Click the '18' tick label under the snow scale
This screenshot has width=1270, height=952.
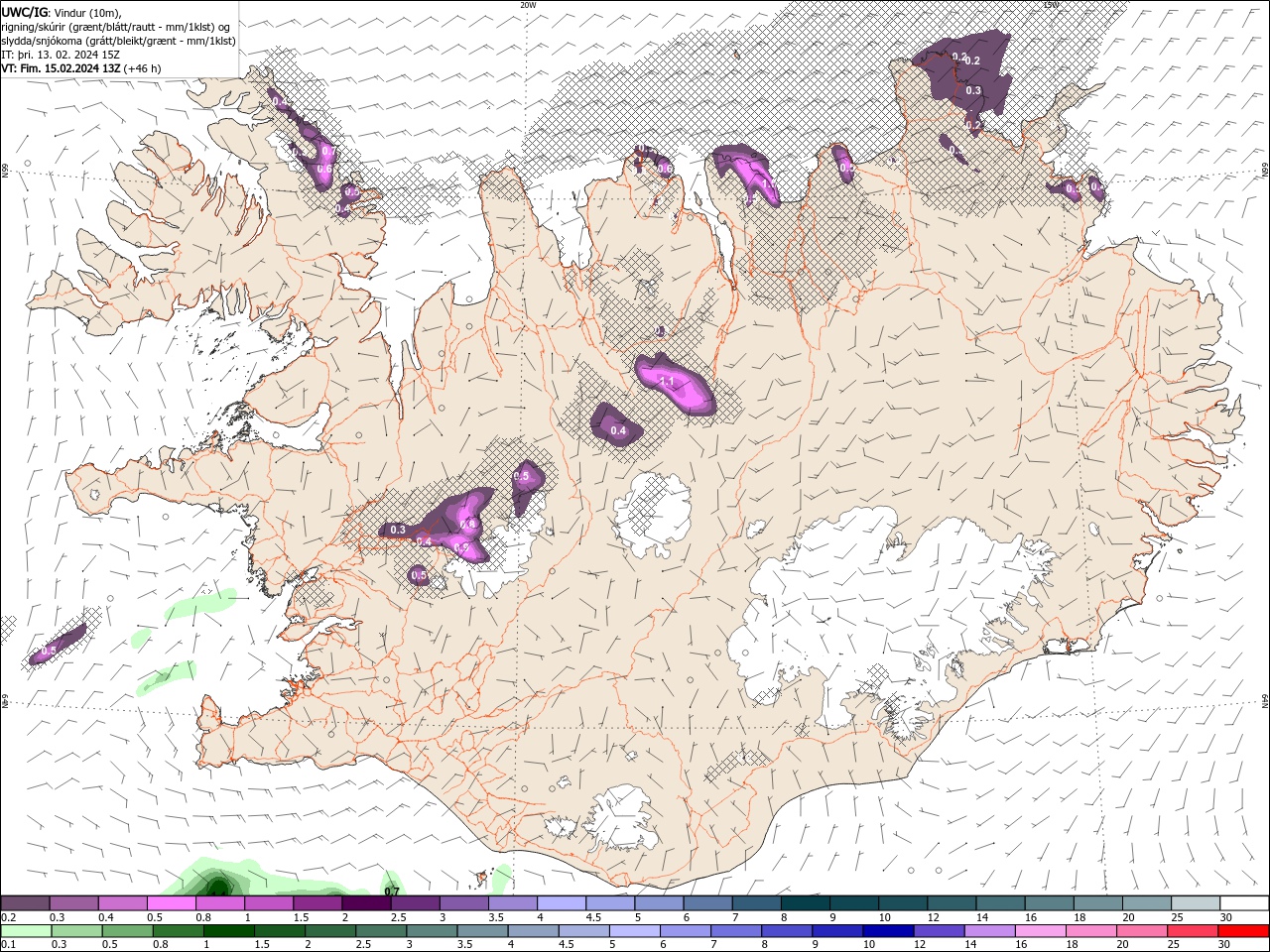(x=1078, y=917)
